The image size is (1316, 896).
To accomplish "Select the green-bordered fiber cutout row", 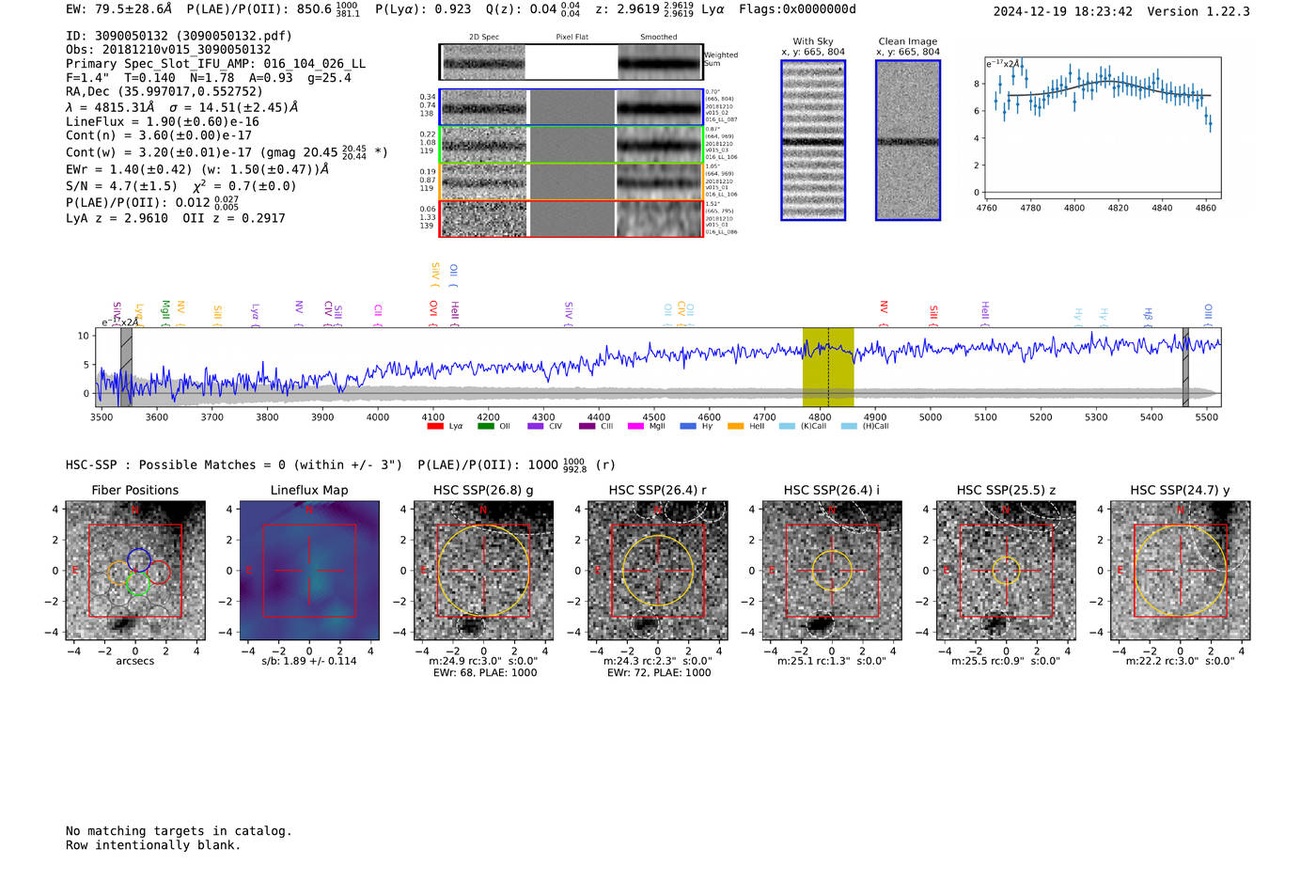I will tap(571, 145).
